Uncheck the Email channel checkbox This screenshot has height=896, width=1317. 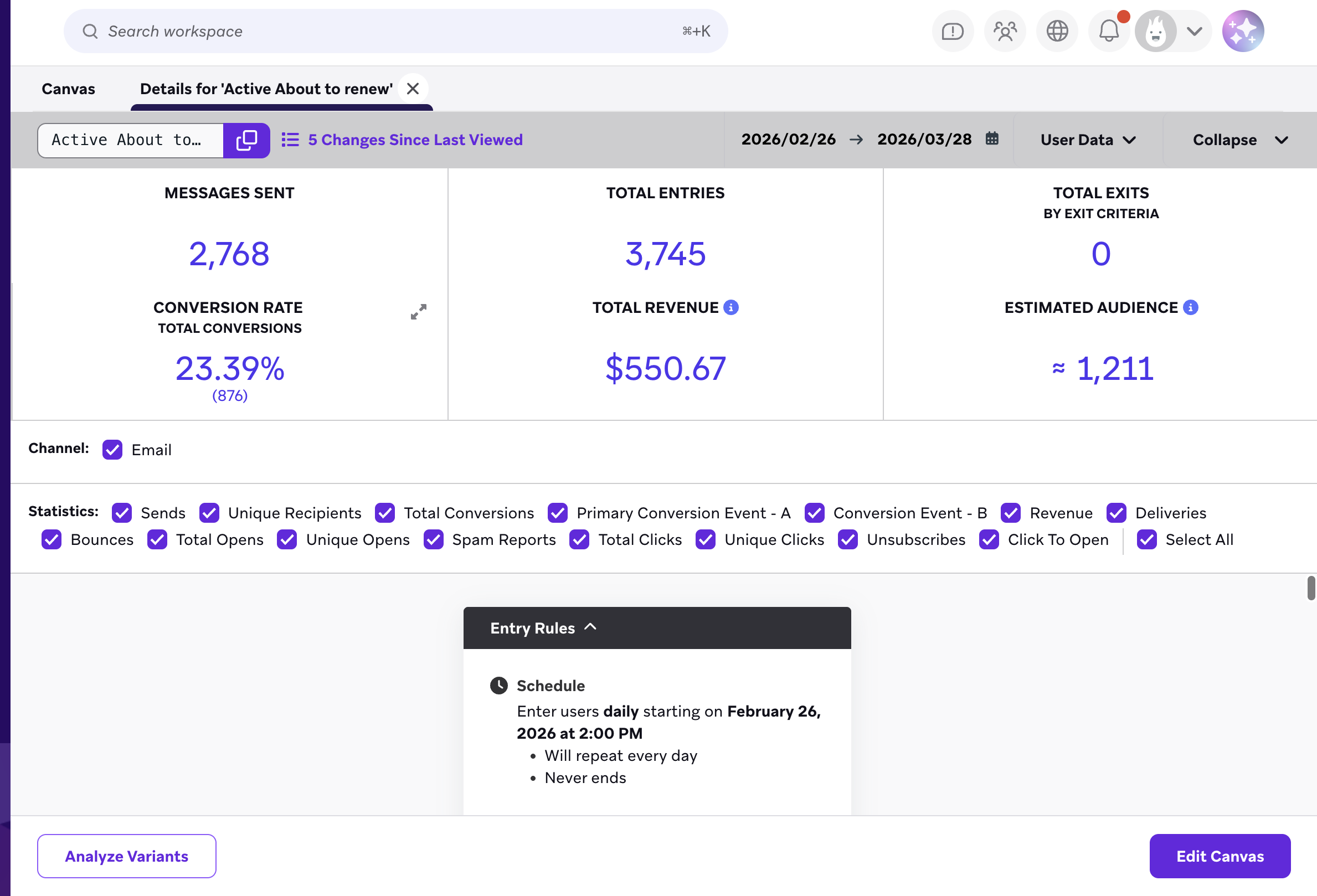pos(112,450)
